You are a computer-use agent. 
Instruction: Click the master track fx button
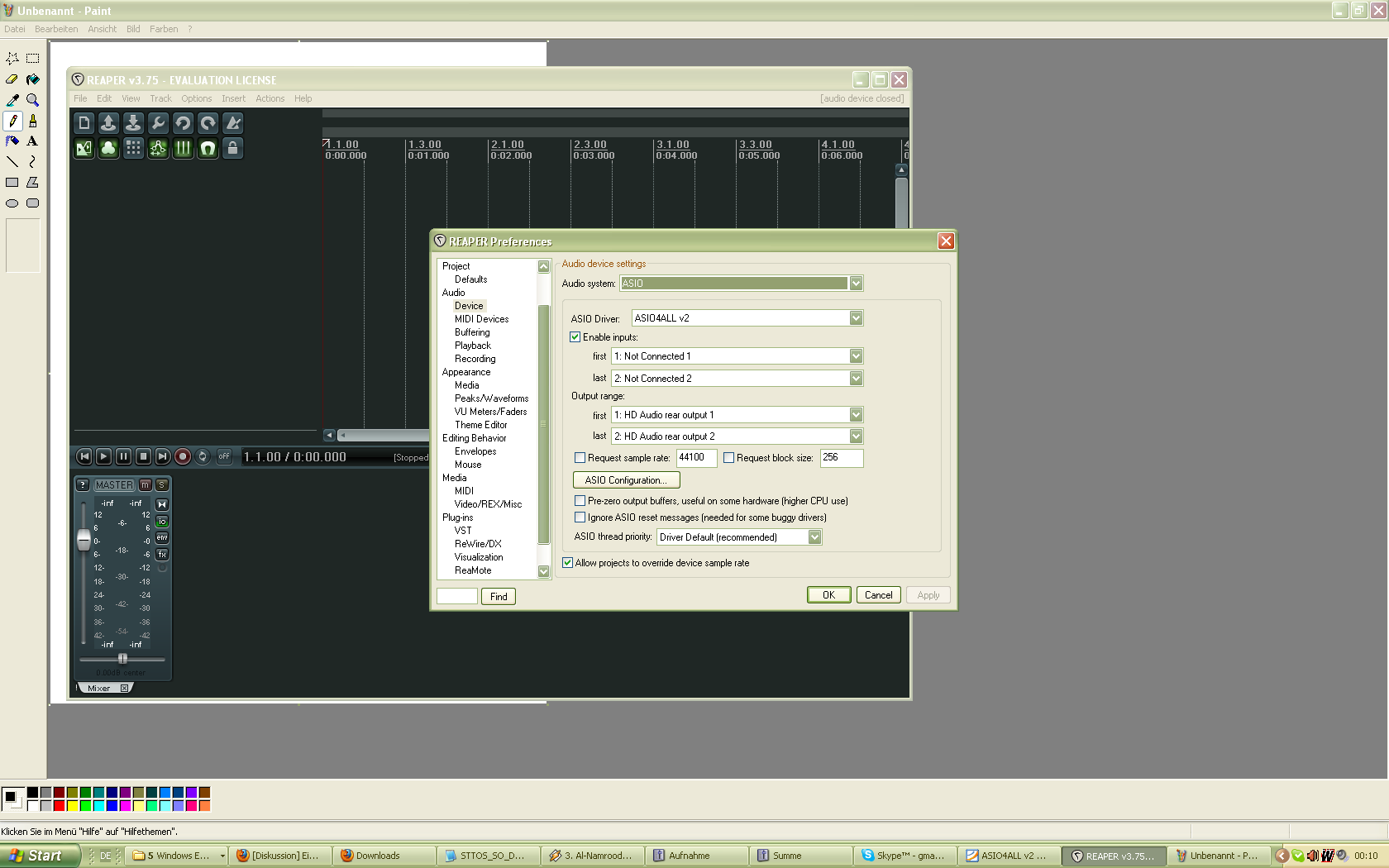(x=162, y=555)
